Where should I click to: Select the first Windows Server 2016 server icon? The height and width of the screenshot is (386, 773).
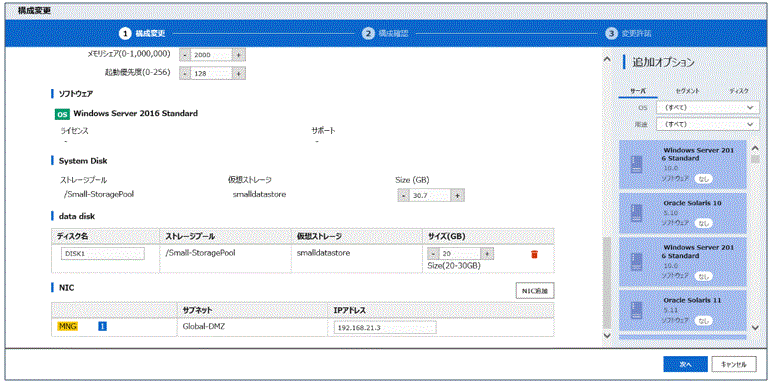pyautogui.click(x=636, y=165)
